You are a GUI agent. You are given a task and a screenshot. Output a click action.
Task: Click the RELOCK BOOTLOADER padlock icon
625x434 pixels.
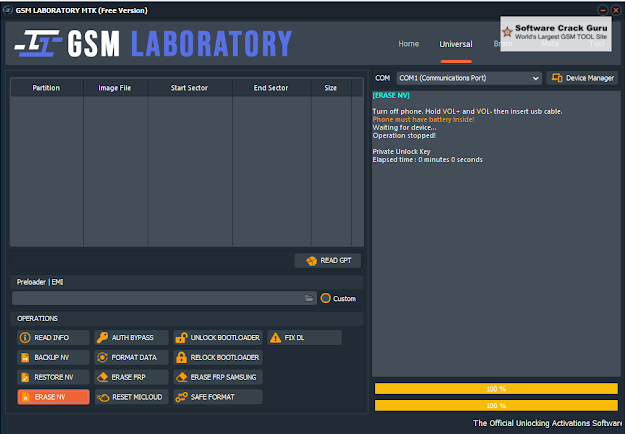click(x=181, y=357)
